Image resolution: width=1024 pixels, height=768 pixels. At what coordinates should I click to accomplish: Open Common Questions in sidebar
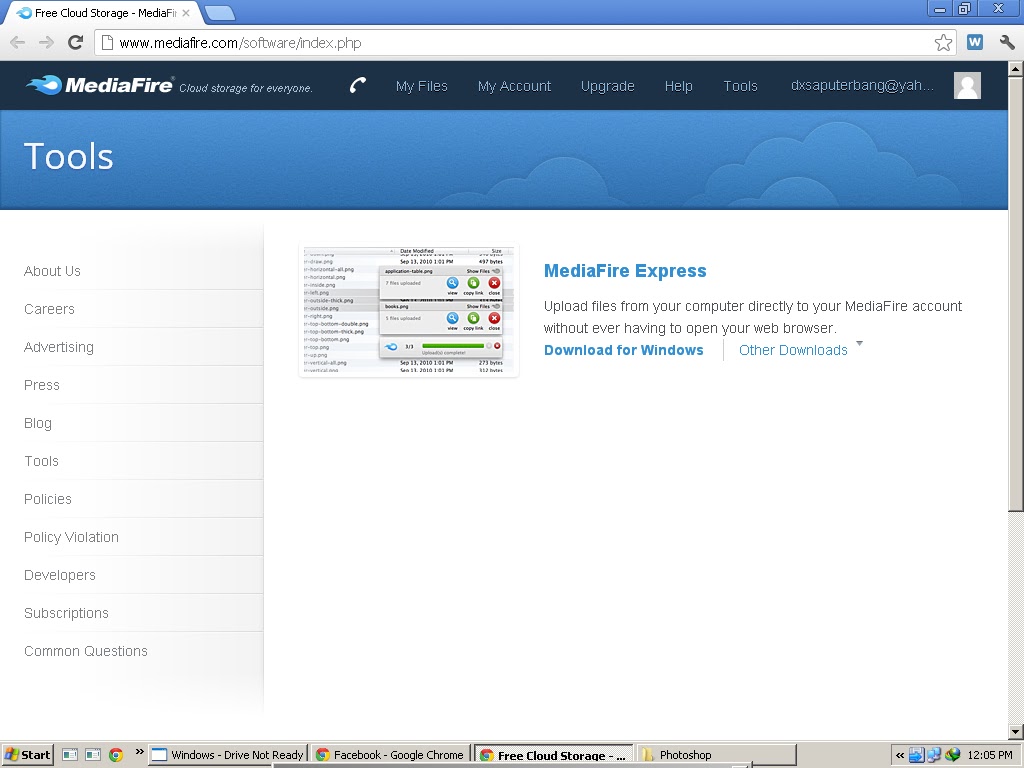pos(86,651)
